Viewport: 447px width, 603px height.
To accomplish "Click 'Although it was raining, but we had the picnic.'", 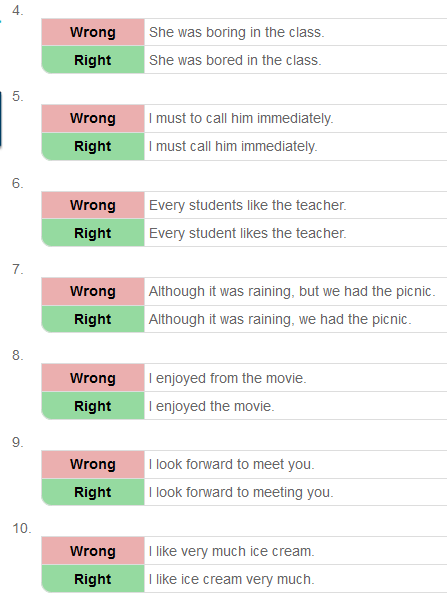I will tap(292, 292).
